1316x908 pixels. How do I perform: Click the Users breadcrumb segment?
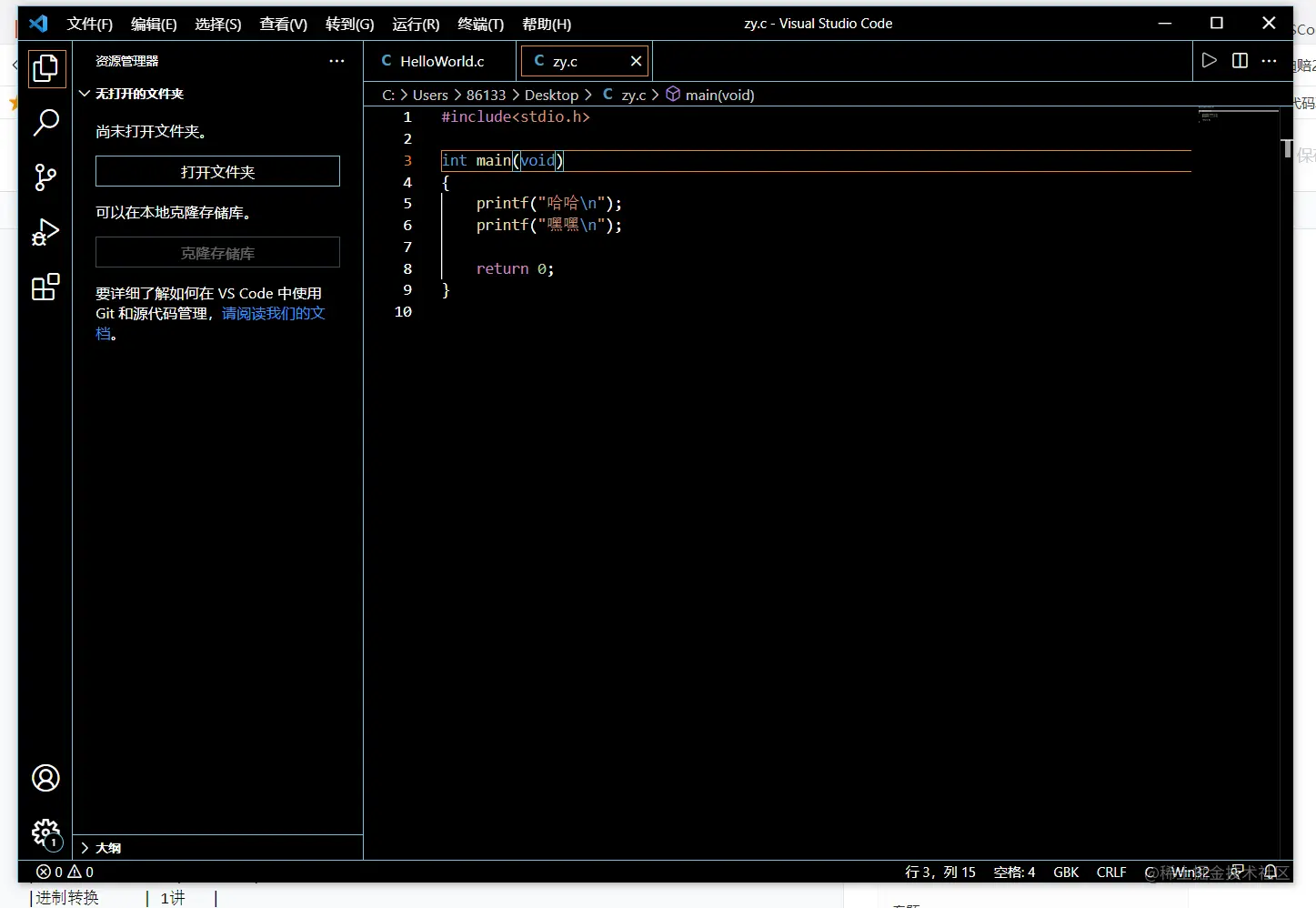430,95
